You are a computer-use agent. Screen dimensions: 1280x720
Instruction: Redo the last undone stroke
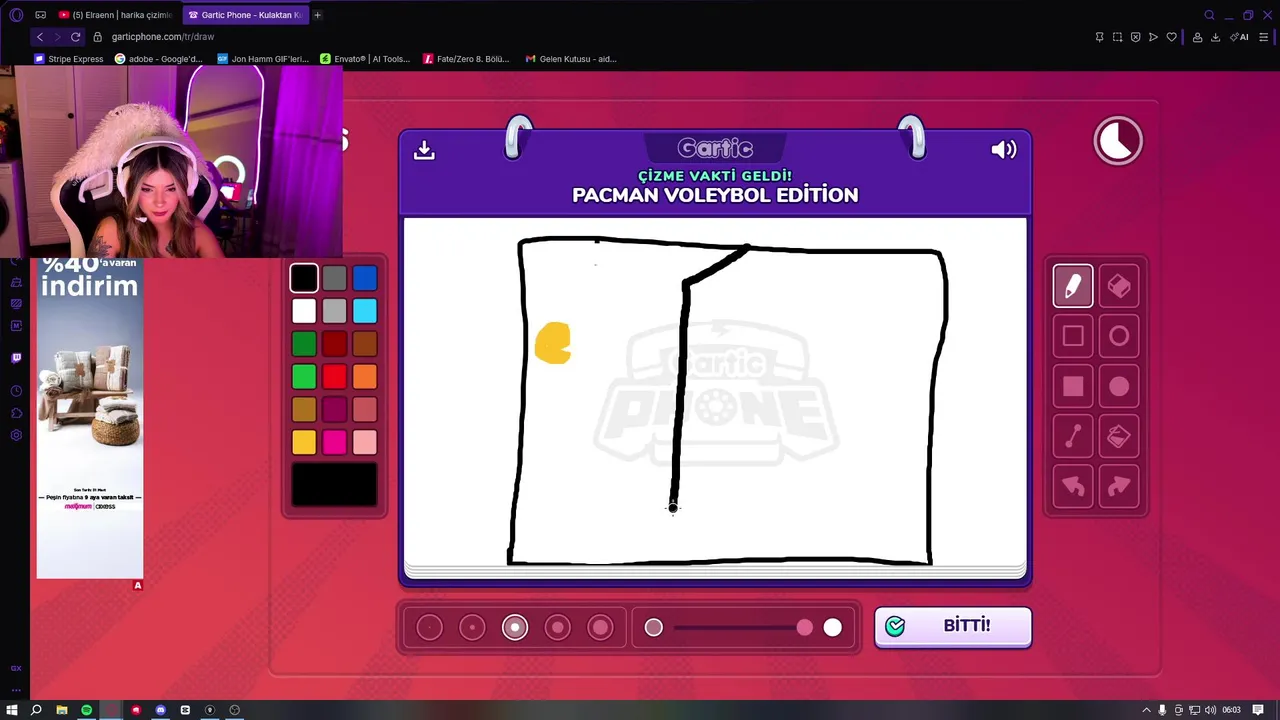click(1119, 486)
